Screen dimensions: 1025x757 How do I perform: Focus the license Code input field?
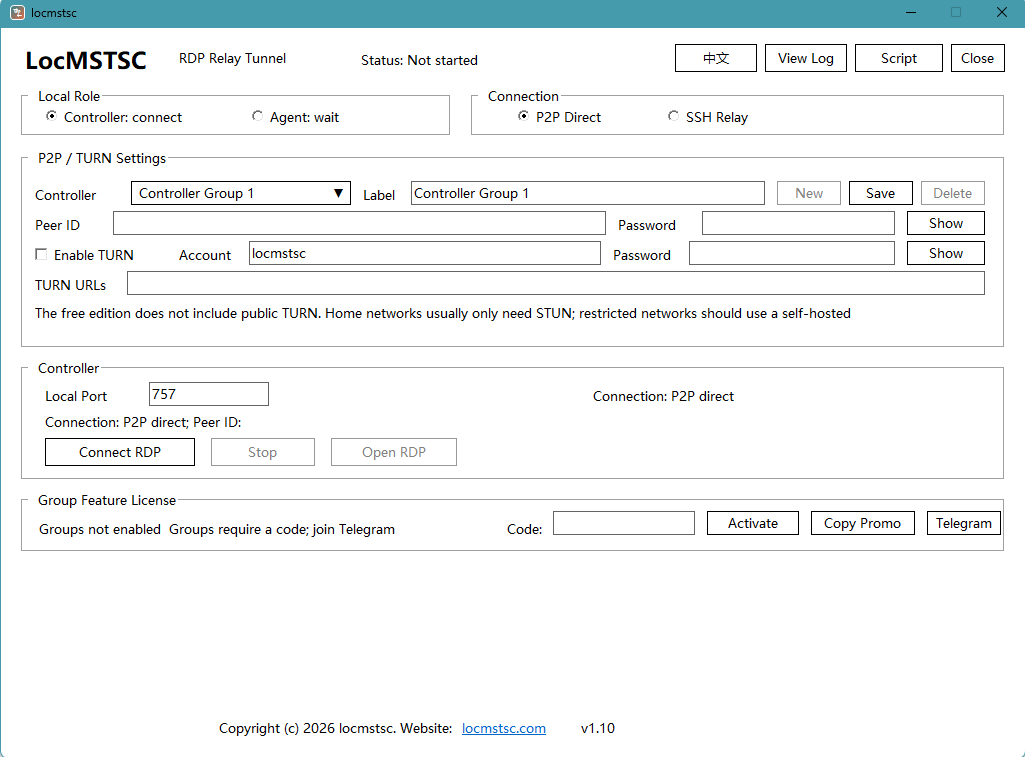click(624, 523)
